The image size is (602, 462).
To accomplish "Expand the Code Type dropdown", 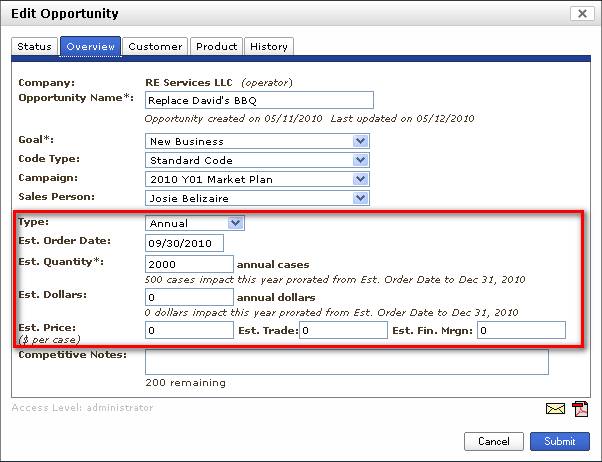I will [360, 160].
